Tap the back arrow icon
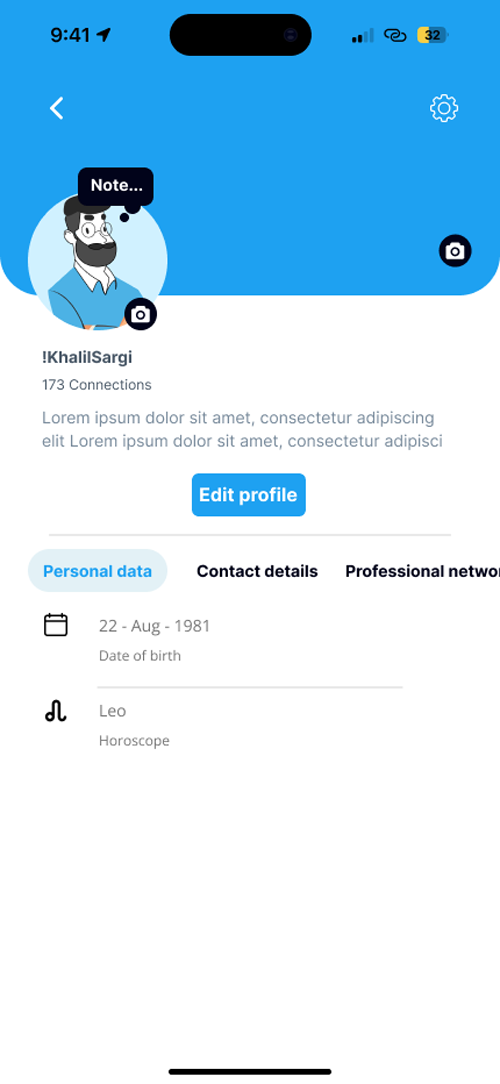 [x=57, y=108]
